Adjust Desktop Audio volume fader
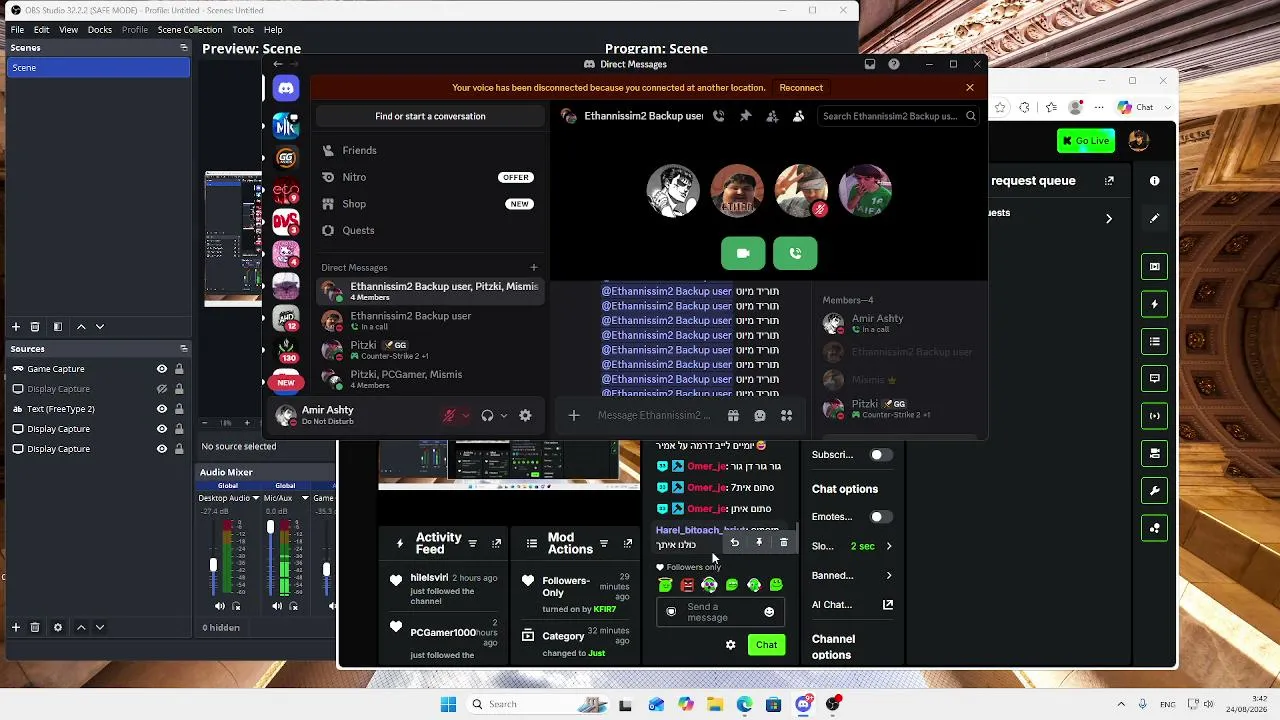This screenshot has height=720, width=1280. [x=213, y=565]
